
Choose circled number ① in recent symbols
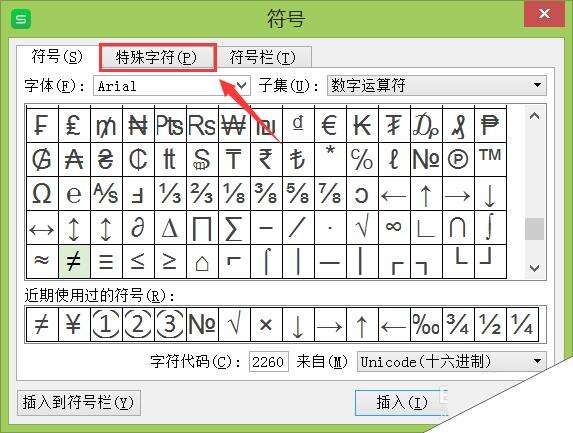coord(106,324)
